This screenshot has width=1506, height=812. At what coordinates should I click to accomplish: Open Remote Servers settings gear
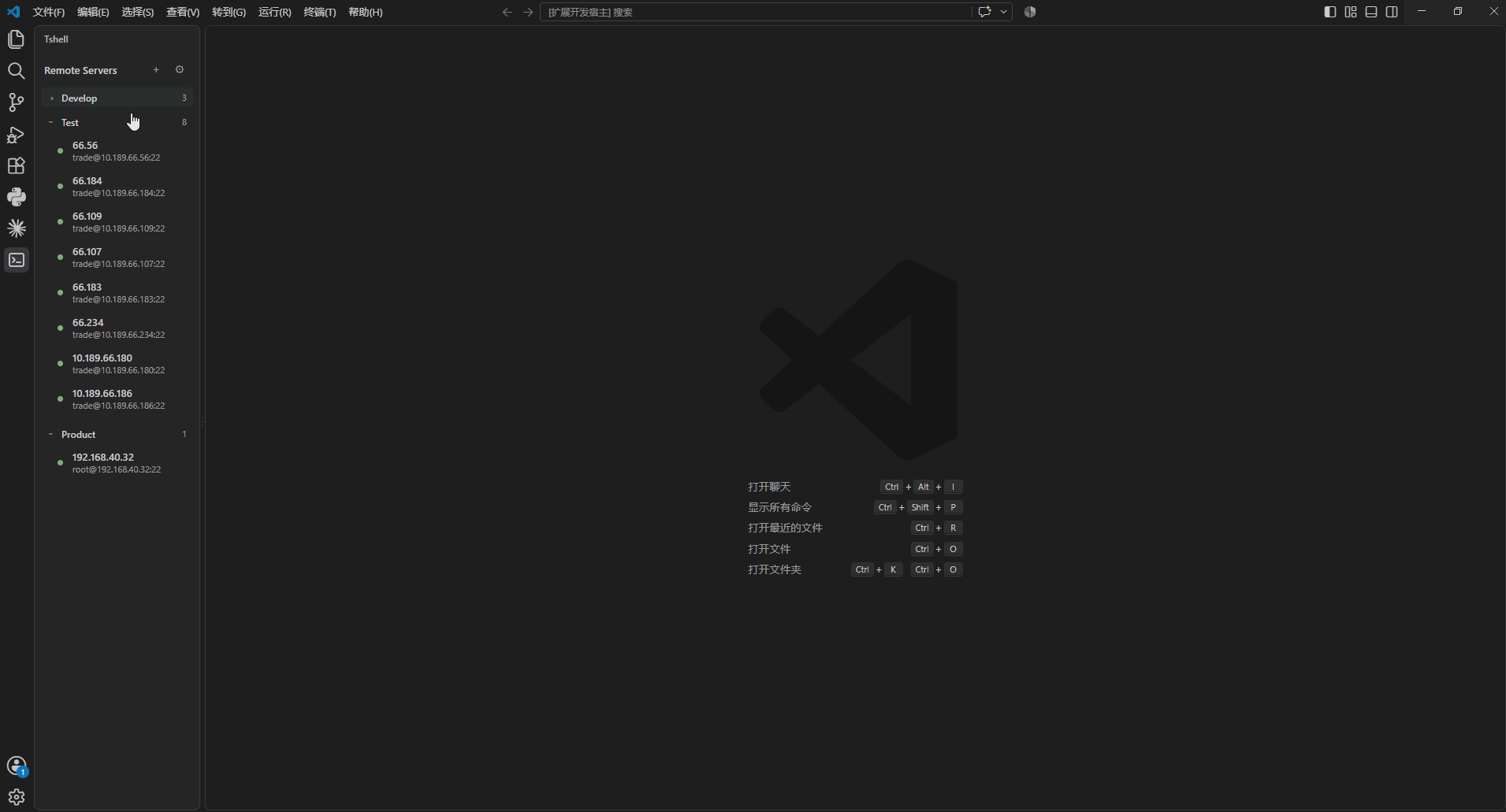tap(180, 70)
